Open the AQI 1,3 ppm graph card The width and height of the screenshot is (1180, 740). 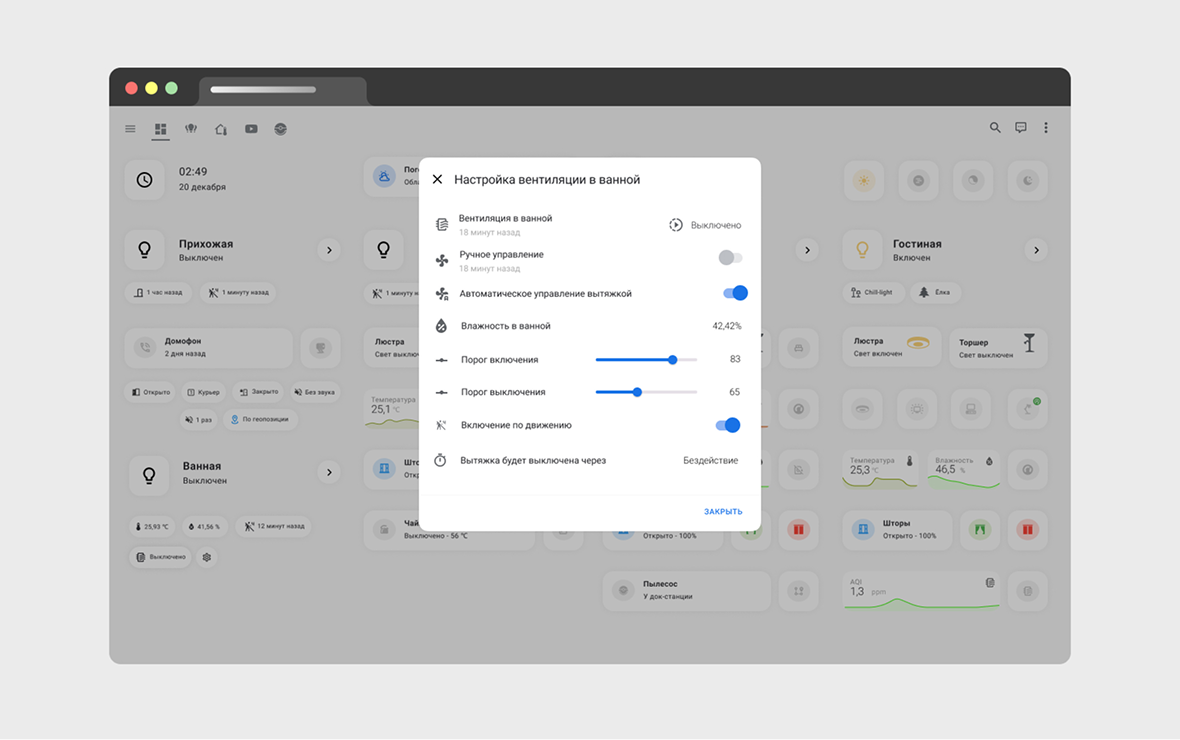click(921, 591)
